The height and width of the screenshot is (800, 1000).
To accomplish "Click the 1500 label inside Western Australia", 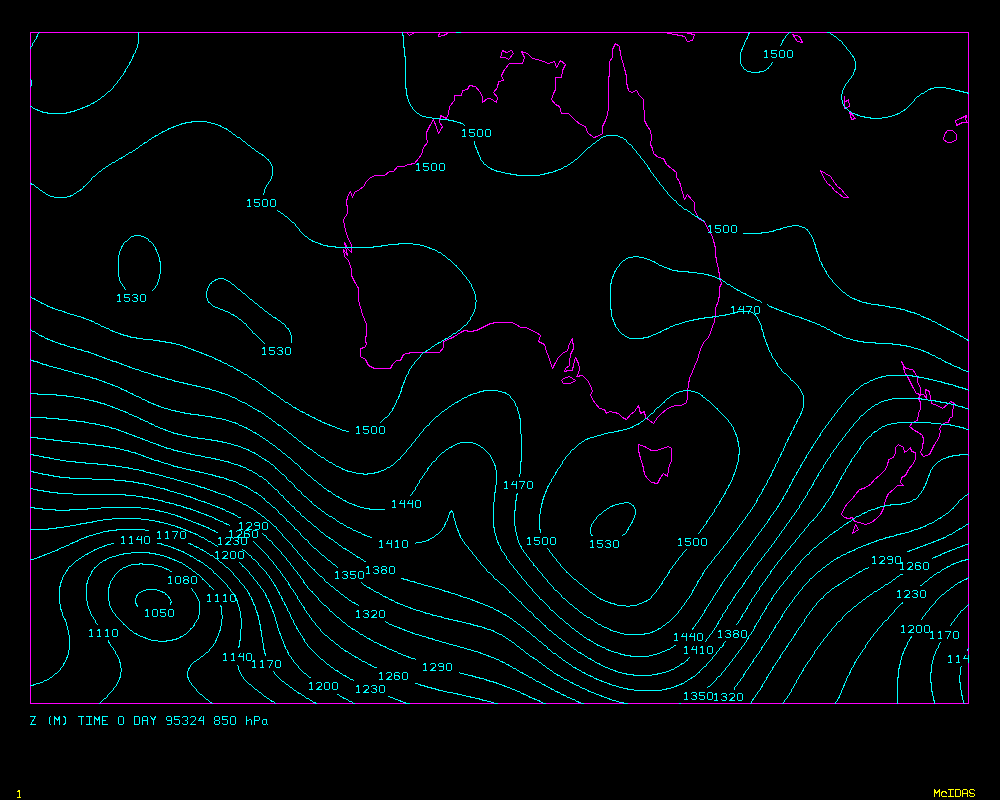I will [430, 167].
